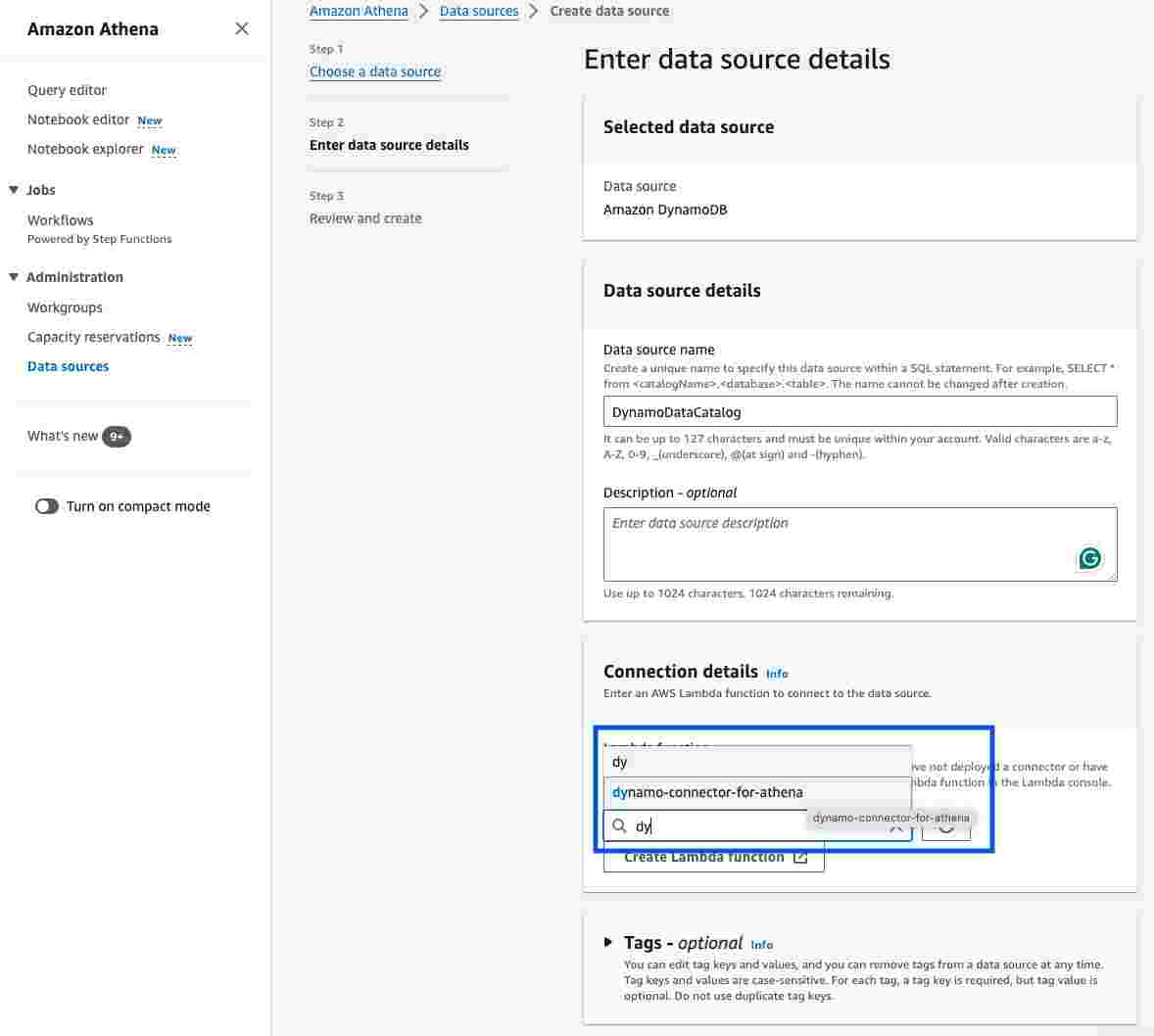
Task: Click the Choose a data source step link
Action: 374,71
